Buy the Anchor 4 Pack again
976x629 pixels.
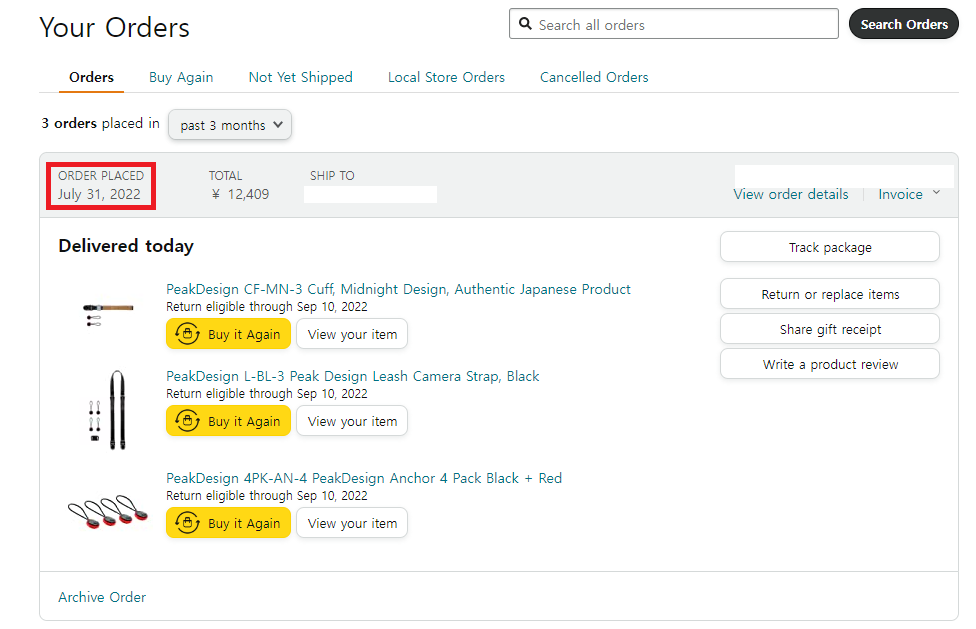[x=228, y=523]
